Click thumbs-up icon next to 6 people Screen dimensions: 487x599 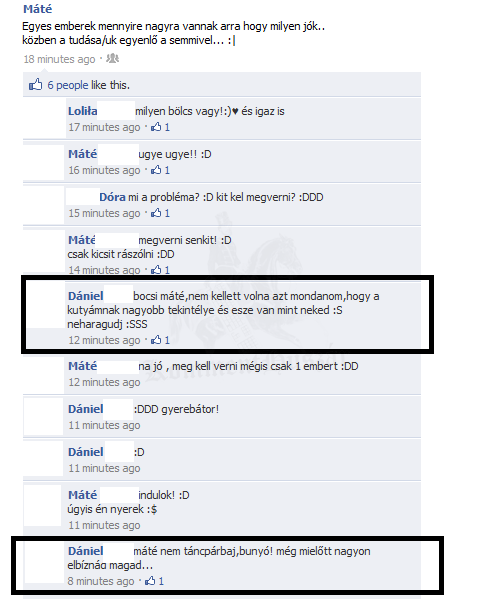point(36,85)
